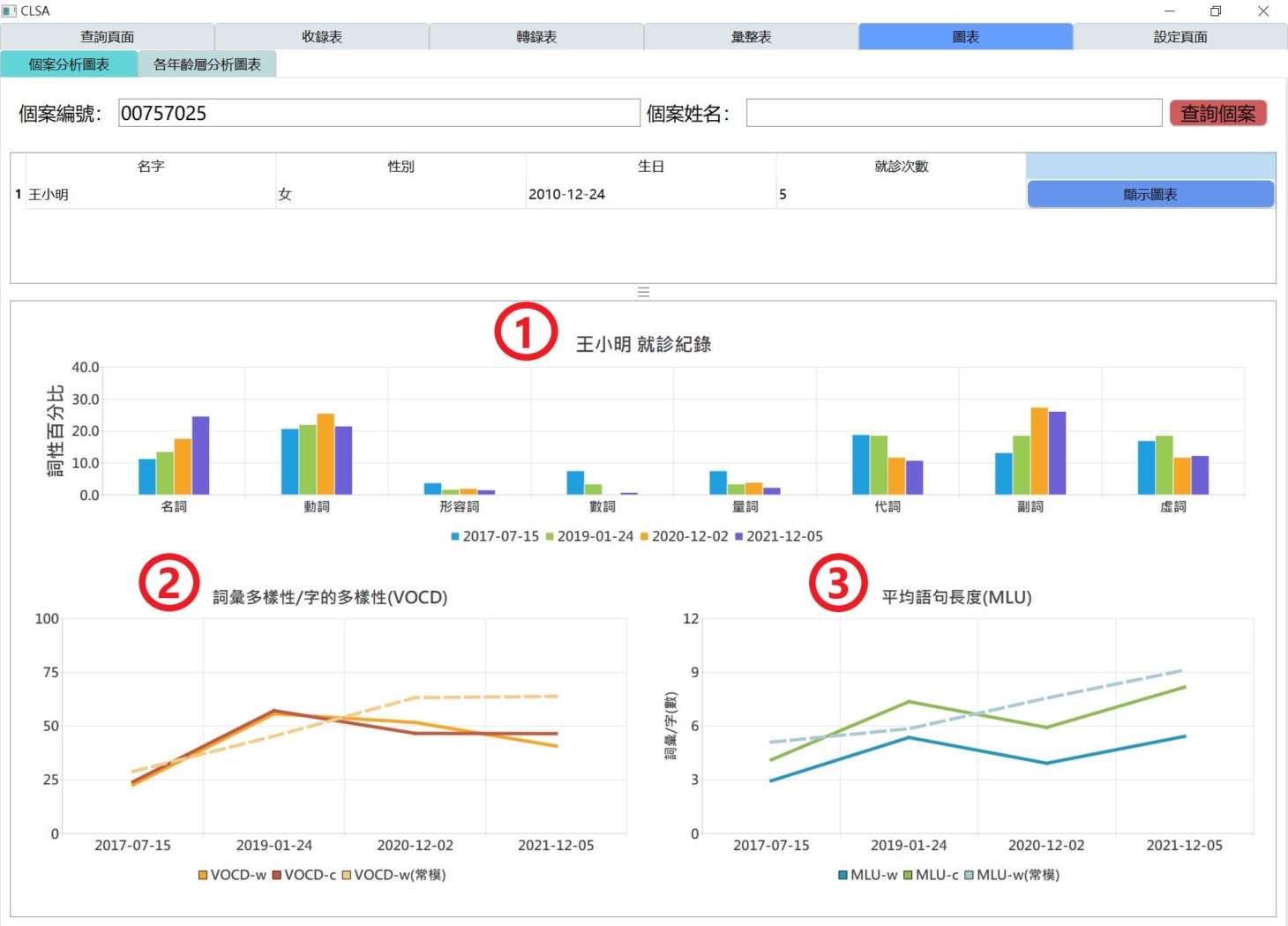Click the splitter handle between panels
Image resolution: width=1288 pixels, height=926 pixels.
click(x=643, y=292)
